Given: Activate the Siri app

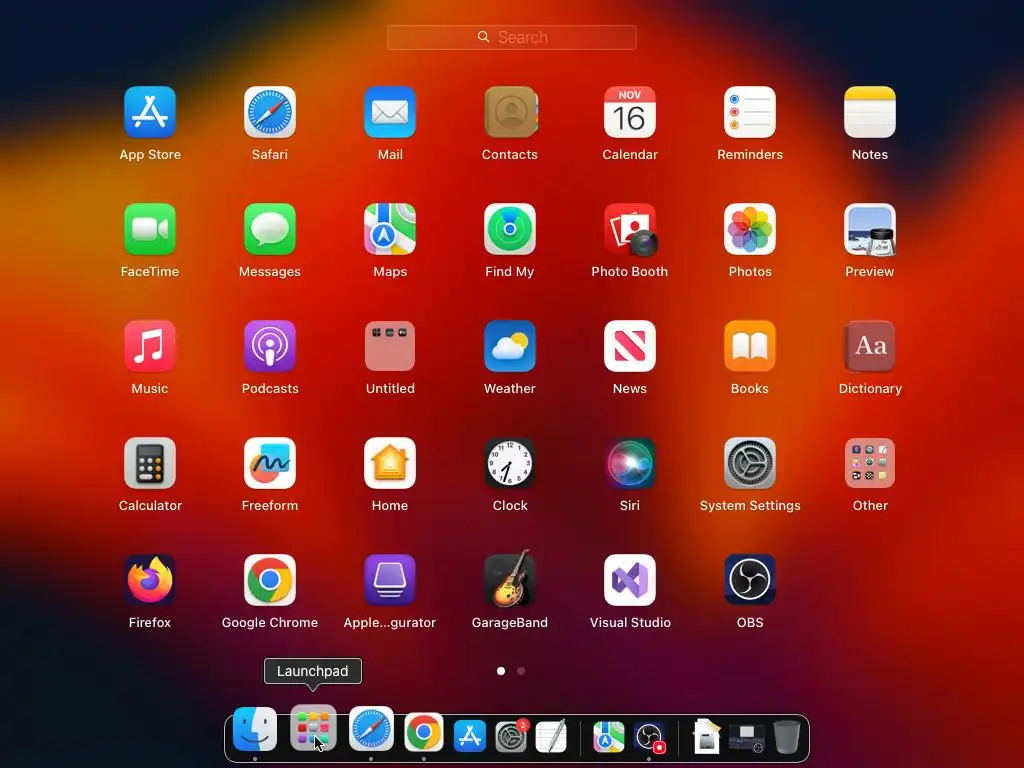Looking at the screenshot, I should pyautogui.click(x=630, y=463).
